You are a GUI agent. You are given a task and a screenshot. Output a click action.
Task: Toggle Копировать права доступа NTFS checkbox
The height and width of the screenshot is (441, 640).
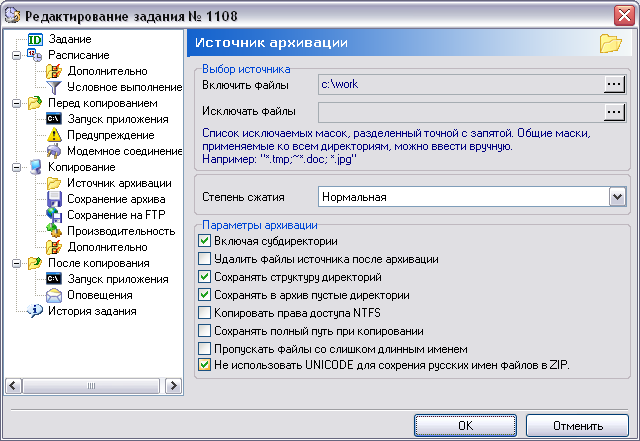point(205,314)
